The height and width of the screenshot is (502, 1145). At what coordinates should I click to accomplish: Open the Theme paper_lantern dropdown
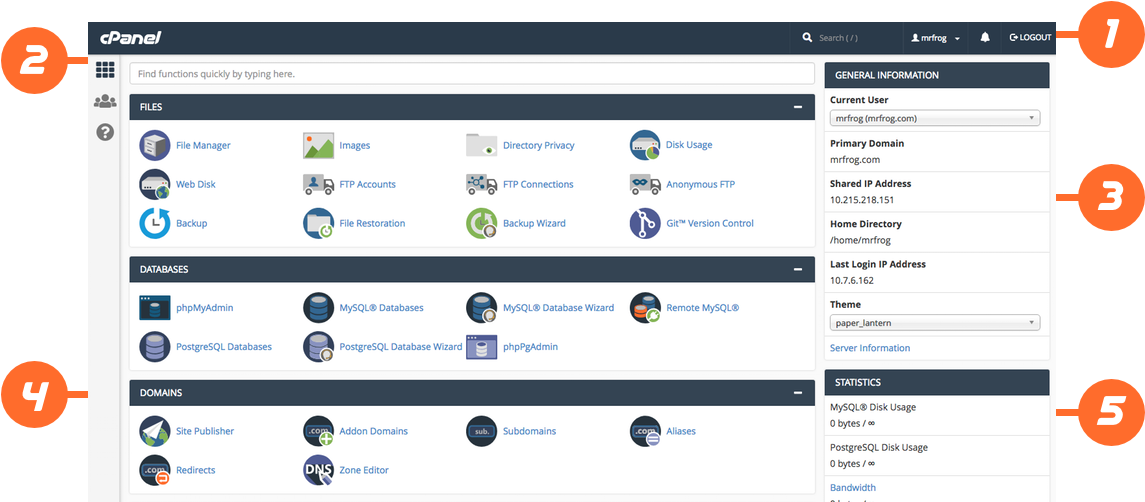pyautogui.click(x=935, y=322)
